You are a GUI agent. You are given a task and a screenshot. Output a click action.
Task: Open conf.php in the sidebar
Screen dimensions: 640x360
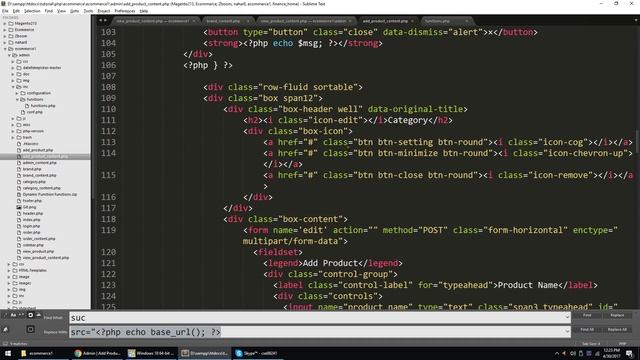35,112
